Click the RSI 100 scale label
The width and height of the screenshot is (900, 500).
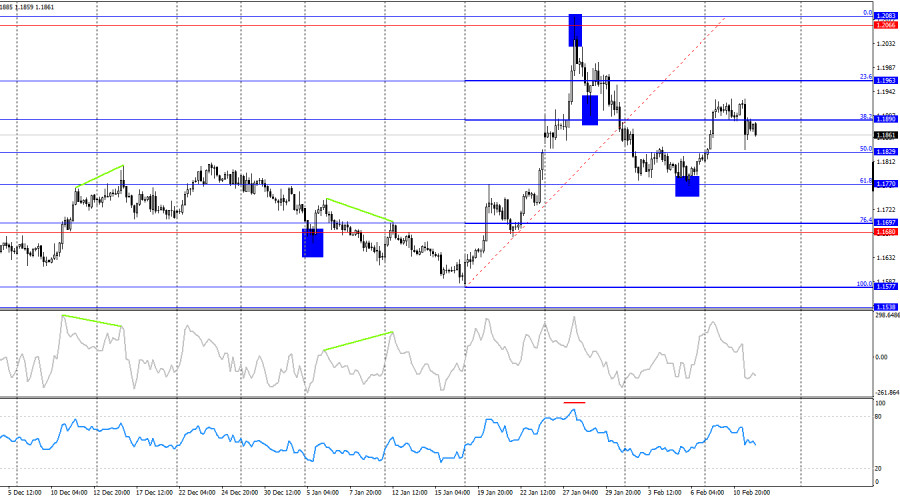tap(880, 404)
